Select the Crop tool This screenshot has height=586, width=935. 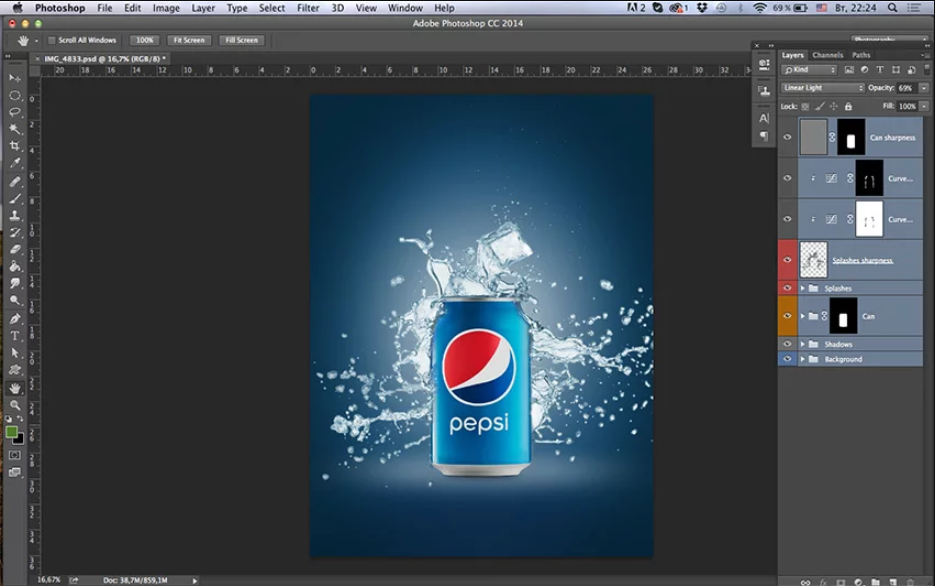(15, 146)
